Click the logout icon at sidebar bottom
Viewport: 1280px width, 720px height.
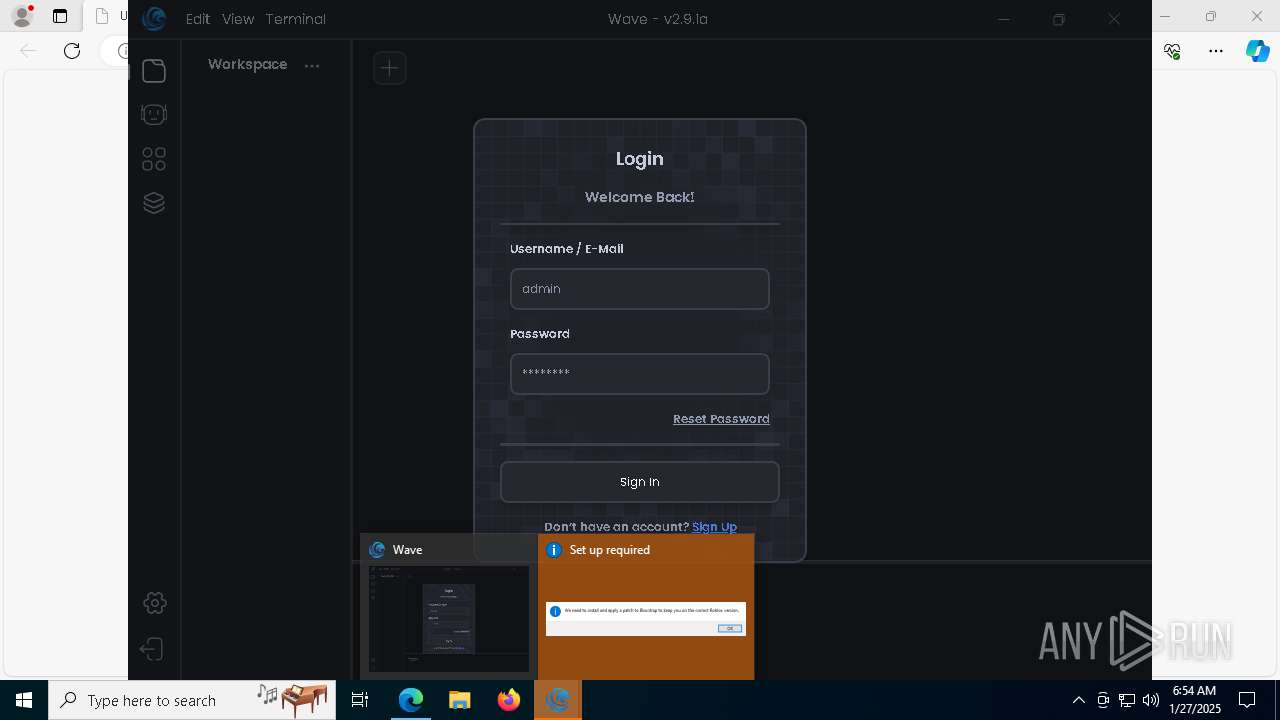(152, 650)
